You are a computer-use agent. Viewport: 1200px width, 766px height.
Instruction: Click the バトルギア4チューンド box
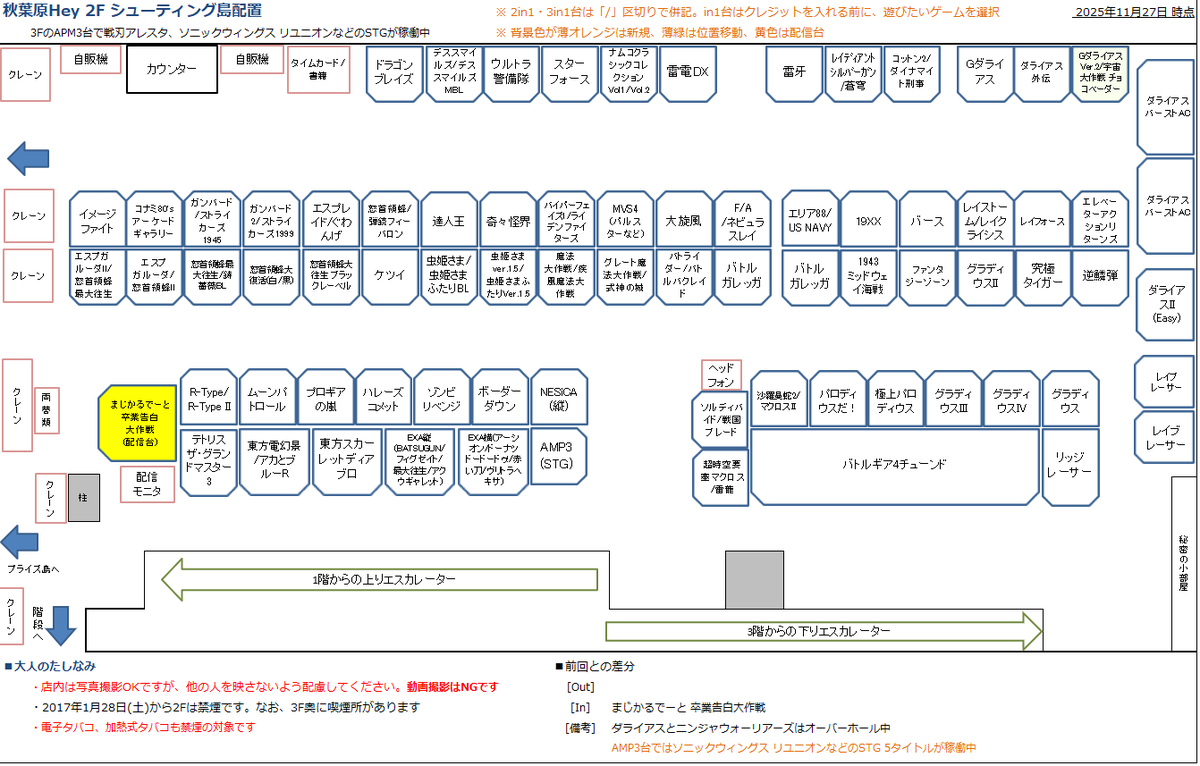[895, 466]
